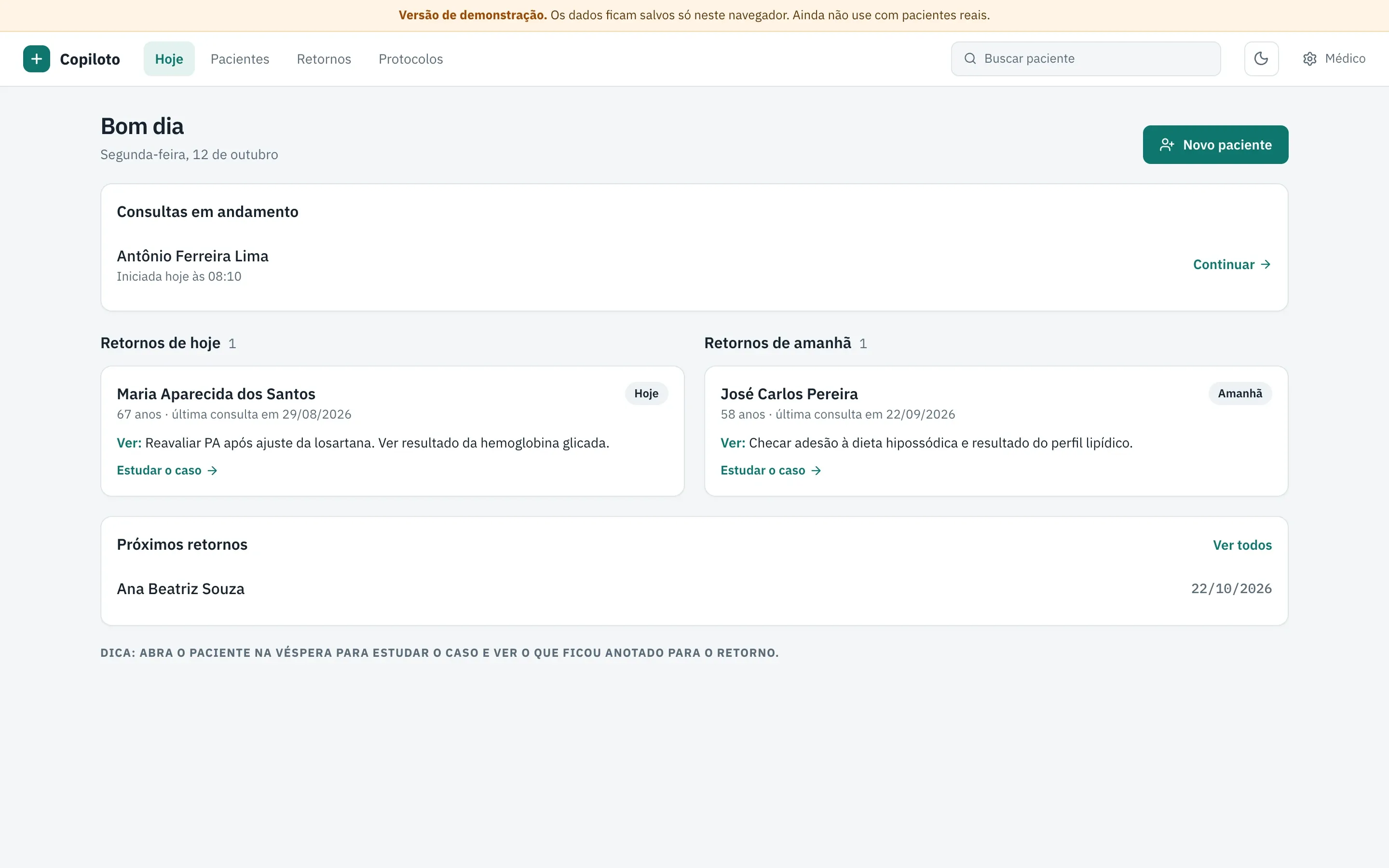Open the Protocolos tab
The height and width of the screenshot is (868, 1389).
point(410,58)
